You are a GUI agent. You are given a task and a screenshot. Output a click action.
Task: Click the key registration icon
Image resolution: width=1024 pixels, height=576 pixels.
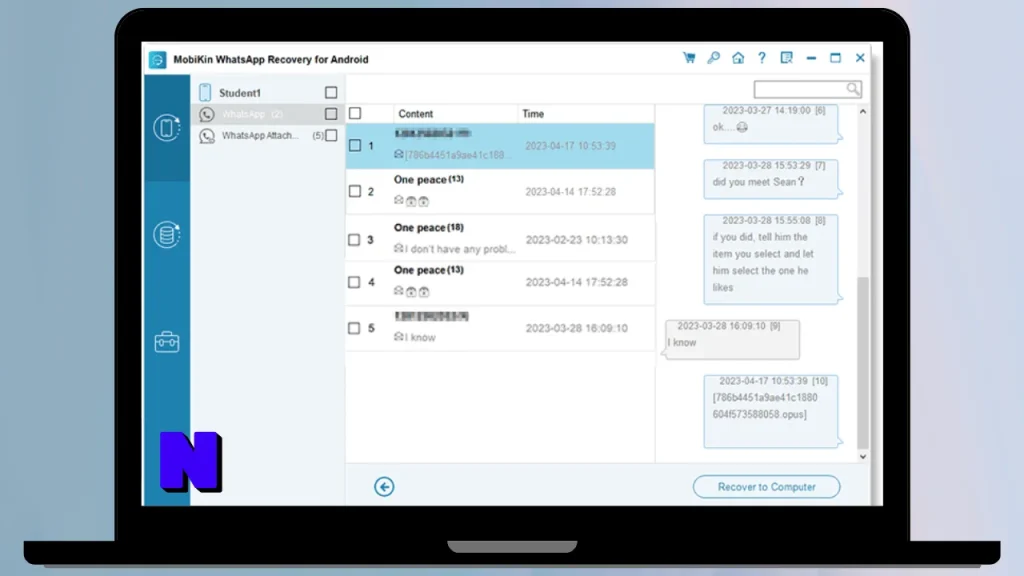713,58
